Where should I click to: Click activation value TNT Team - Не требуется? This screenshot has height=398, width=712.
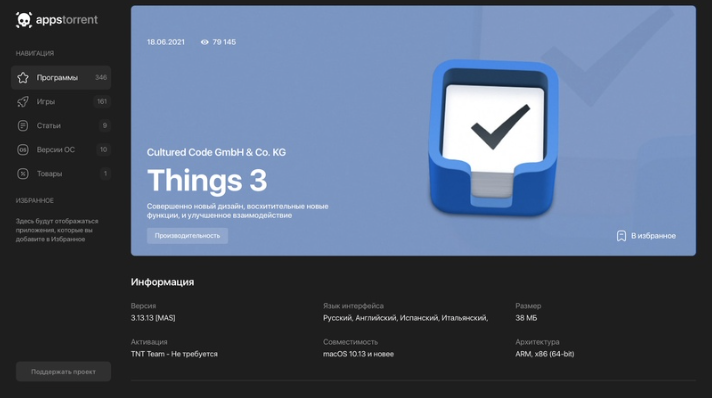tap(174, 354)
